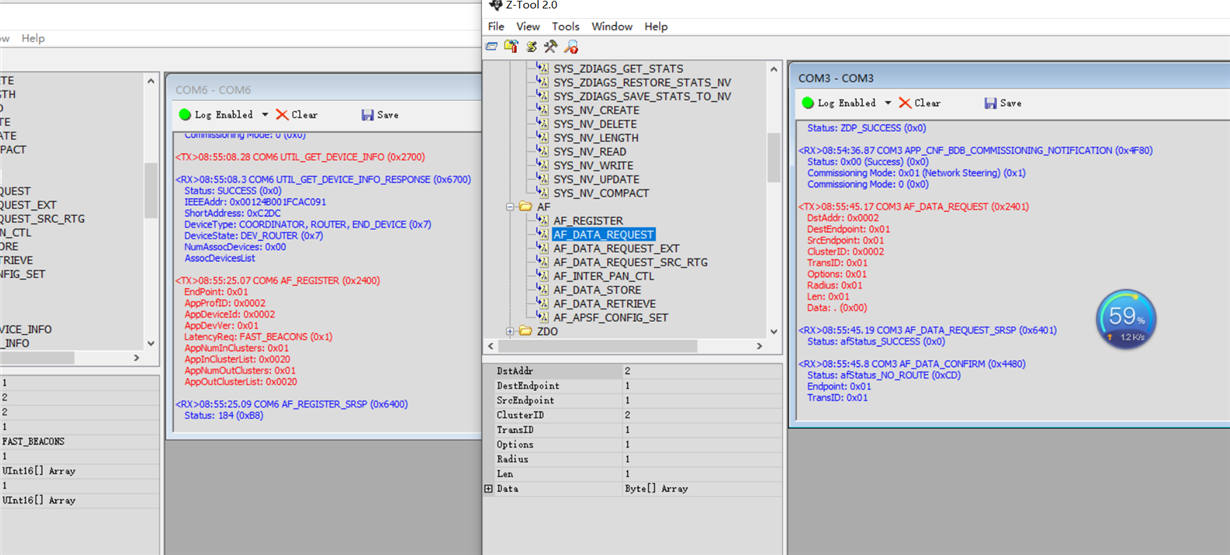
Task: Click the red X Clear icon in COM3
Action: [x=905, y=103]
